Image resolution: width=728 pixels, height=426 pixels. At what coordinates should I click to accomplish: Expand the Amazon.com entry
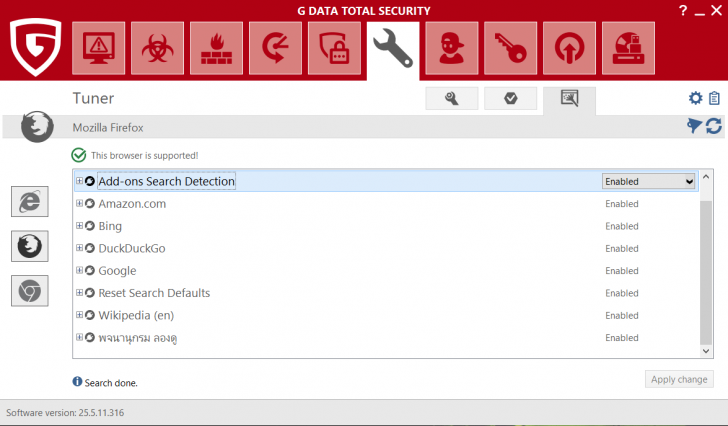tap(79, 203)
